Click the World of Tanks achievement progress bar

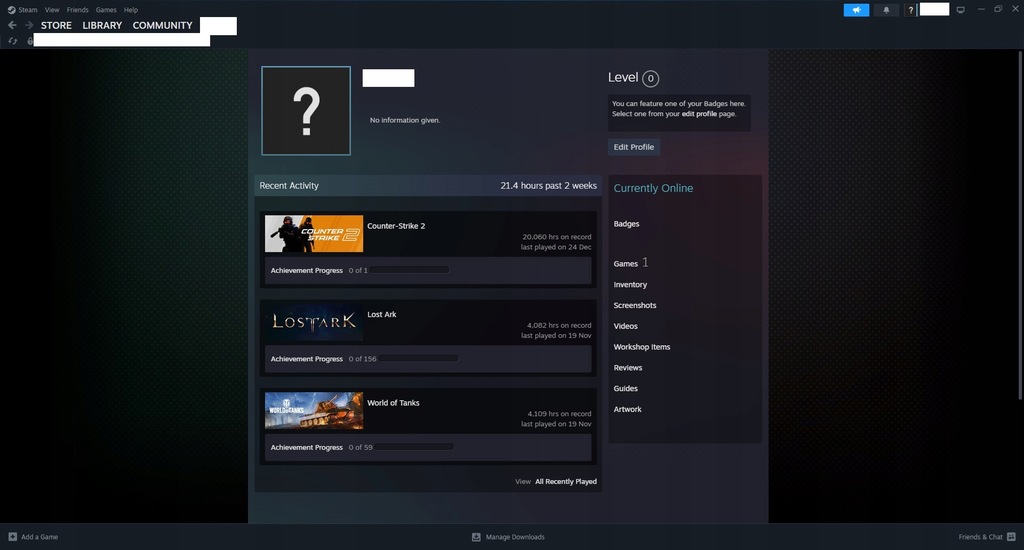pos(415,447)
